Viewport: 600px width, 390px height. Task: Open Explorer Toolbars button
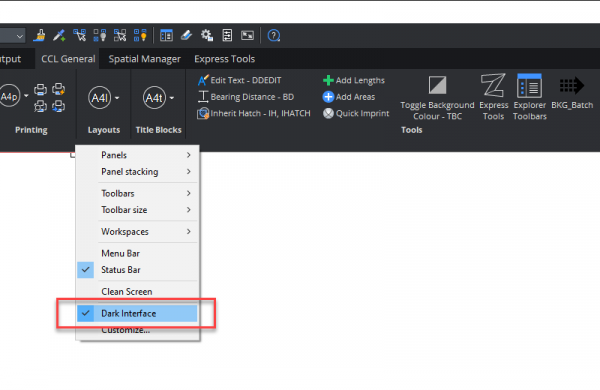(x=530, y=97)
